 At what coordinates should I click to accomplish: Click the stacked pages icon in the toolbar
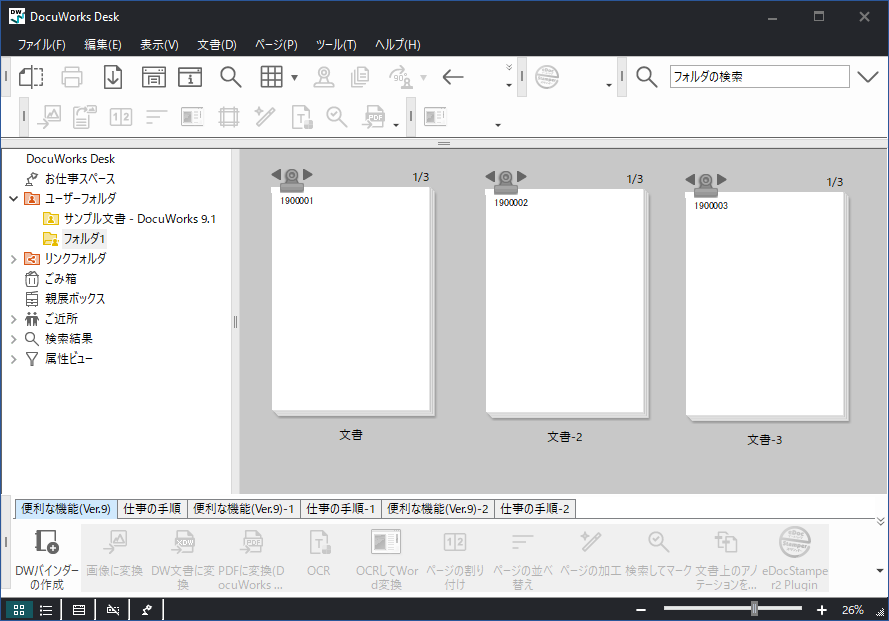pyautogui.click(x=360, y=77)
